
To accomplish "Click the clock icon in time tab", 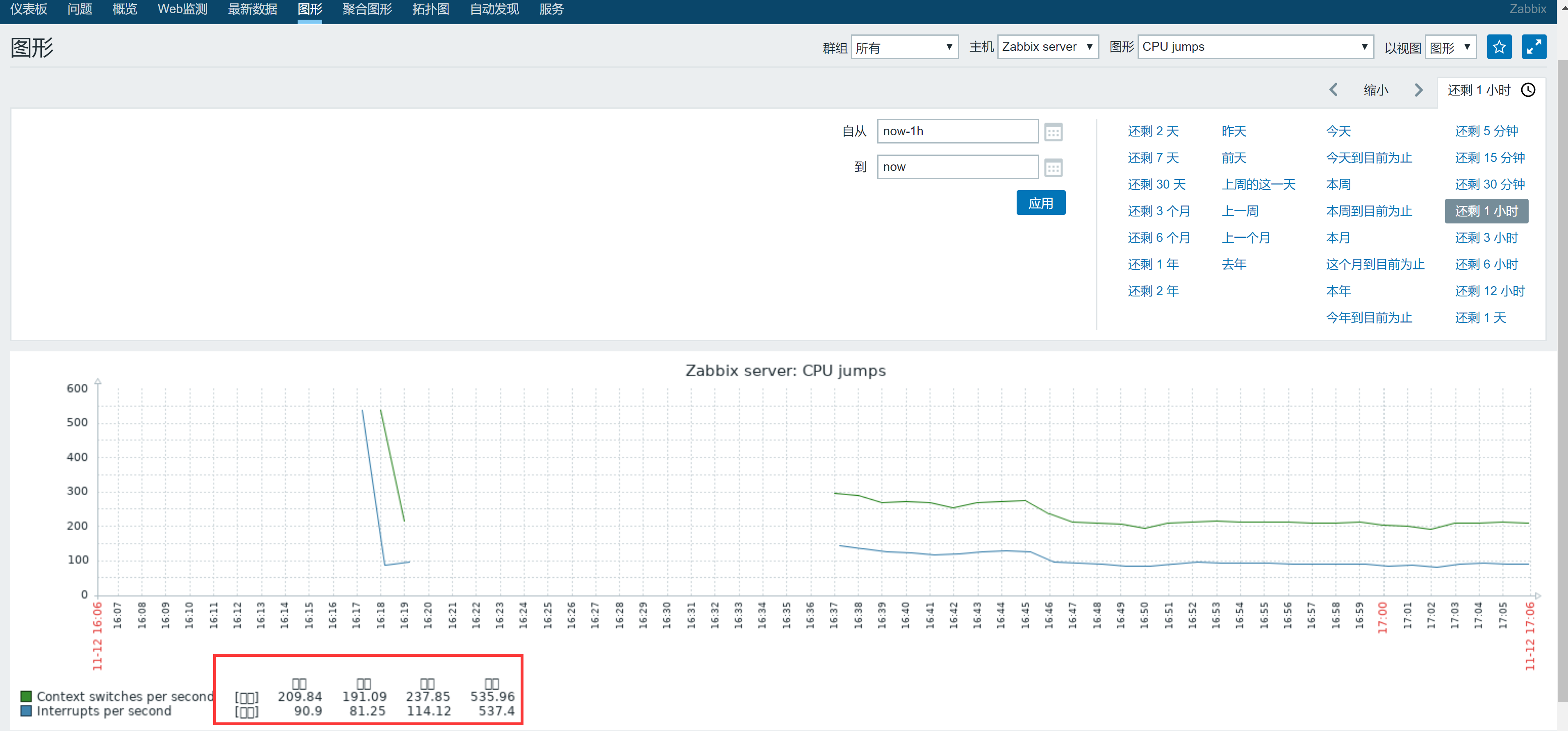I will [x=1528, y=90].
